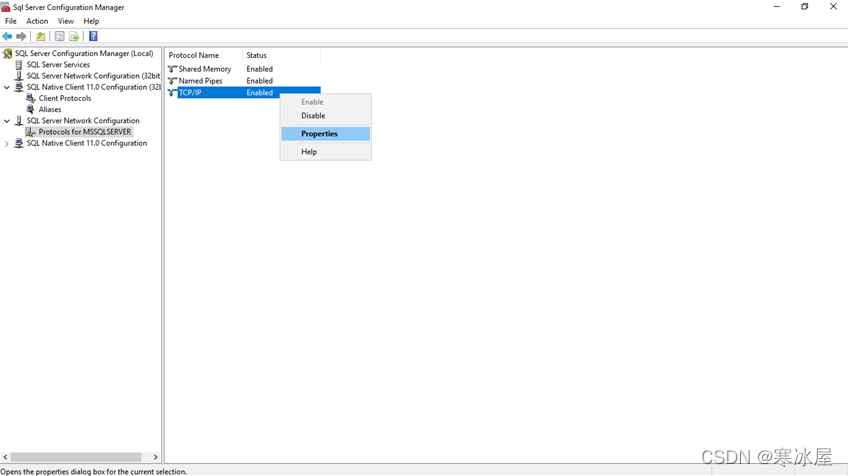Open the View menu

pyautogui.click(x=65, y=21)
